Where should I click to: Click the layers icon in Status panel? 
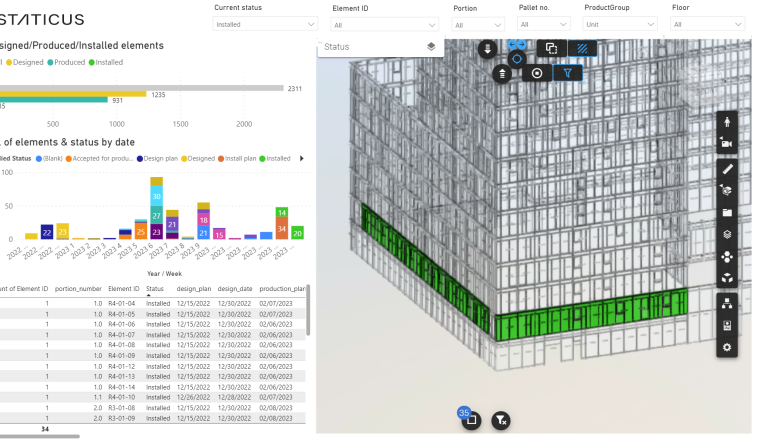[x=430, y=46]
